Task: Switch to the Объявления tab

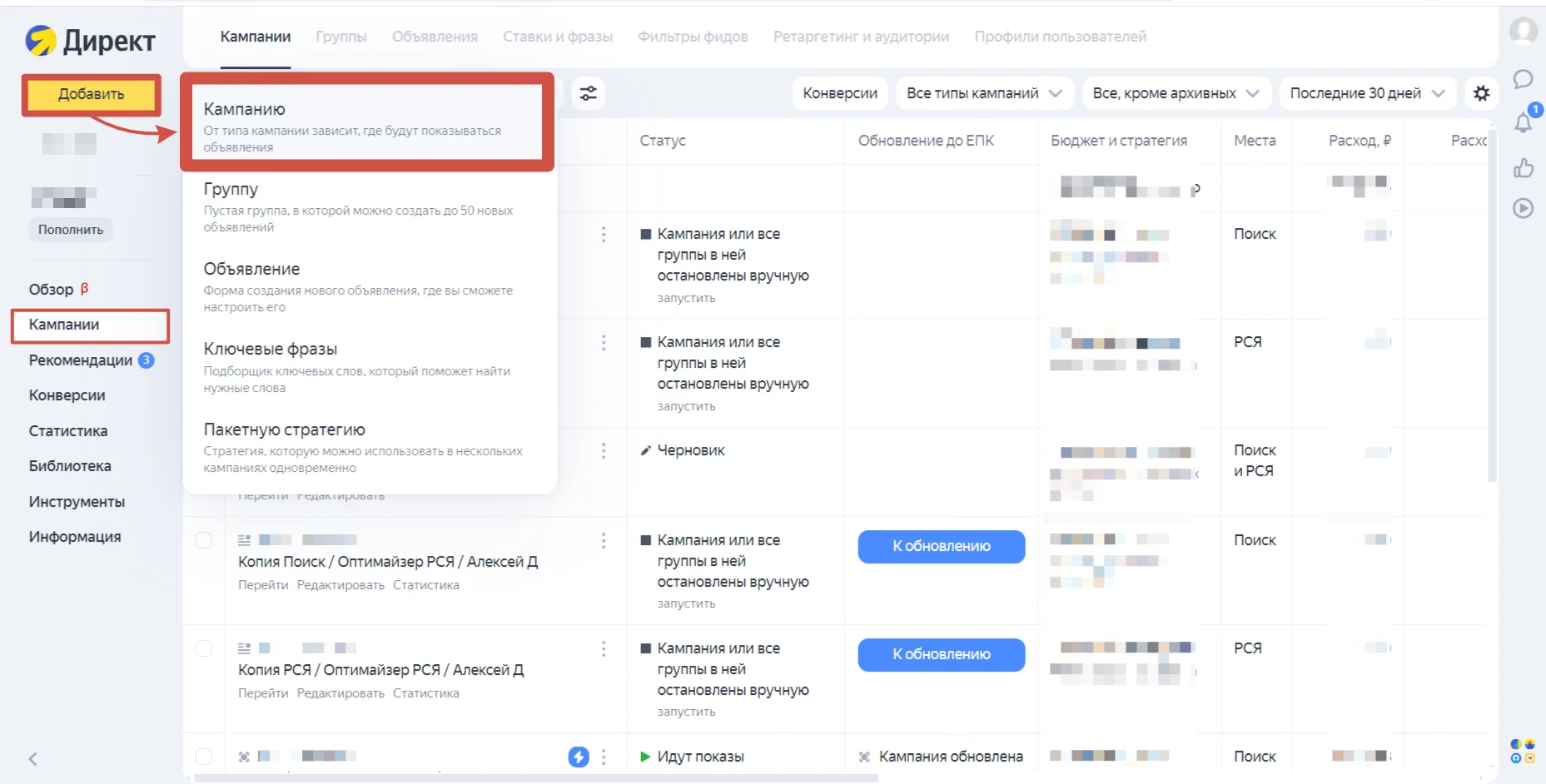Action: pyautogui.click(x=435, y=37)
